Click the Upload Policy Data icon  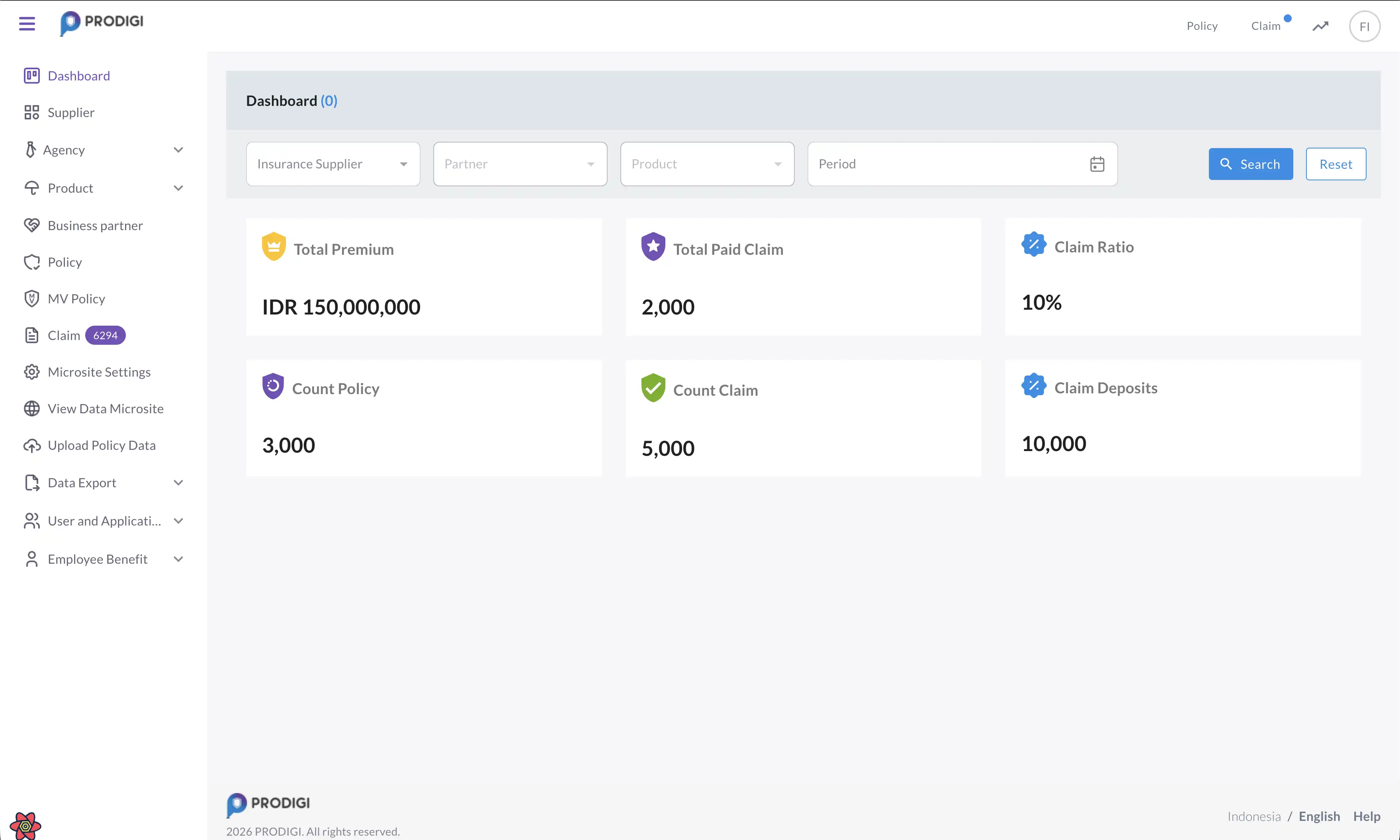32,445
